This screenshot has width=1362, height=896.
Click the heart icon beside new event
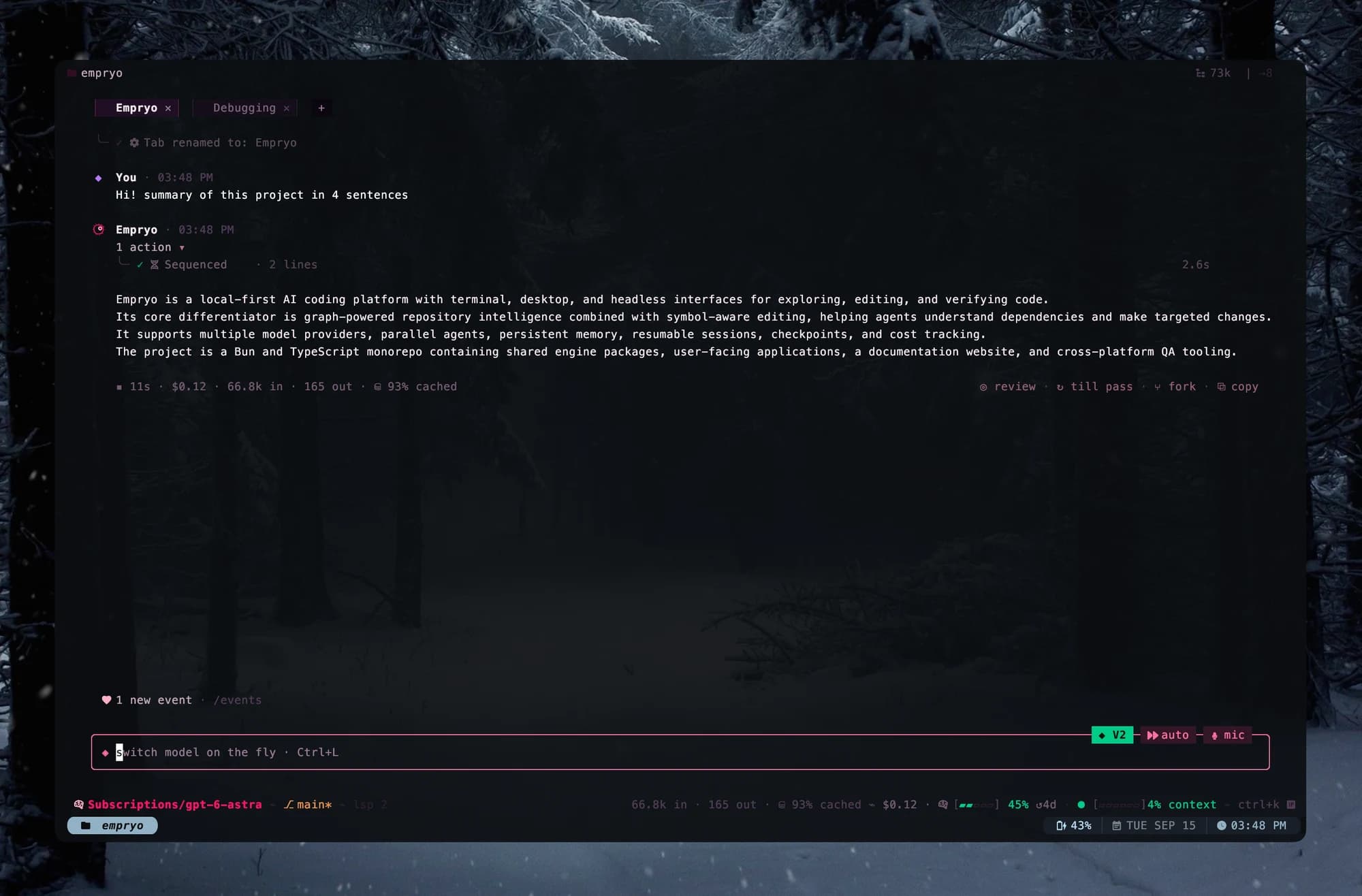pyautogui.click(x=106, y=700)
